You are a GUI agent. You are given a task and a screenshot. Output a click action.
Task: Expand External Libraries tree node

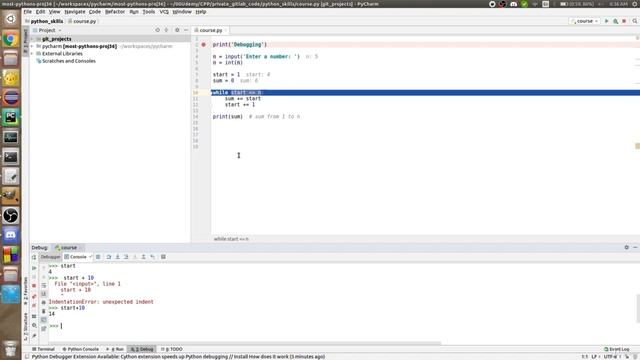pos(32,54)
